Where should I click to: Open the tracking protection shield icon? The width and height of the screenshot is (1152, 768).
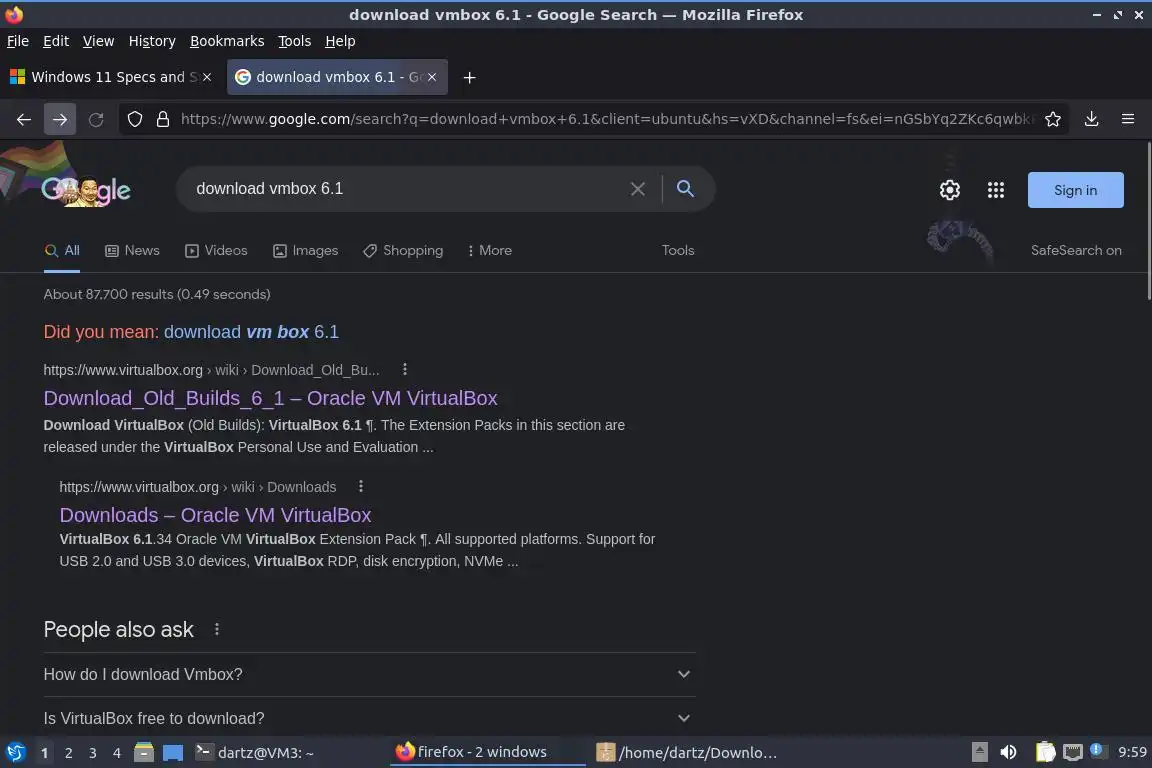coord(134,119)
